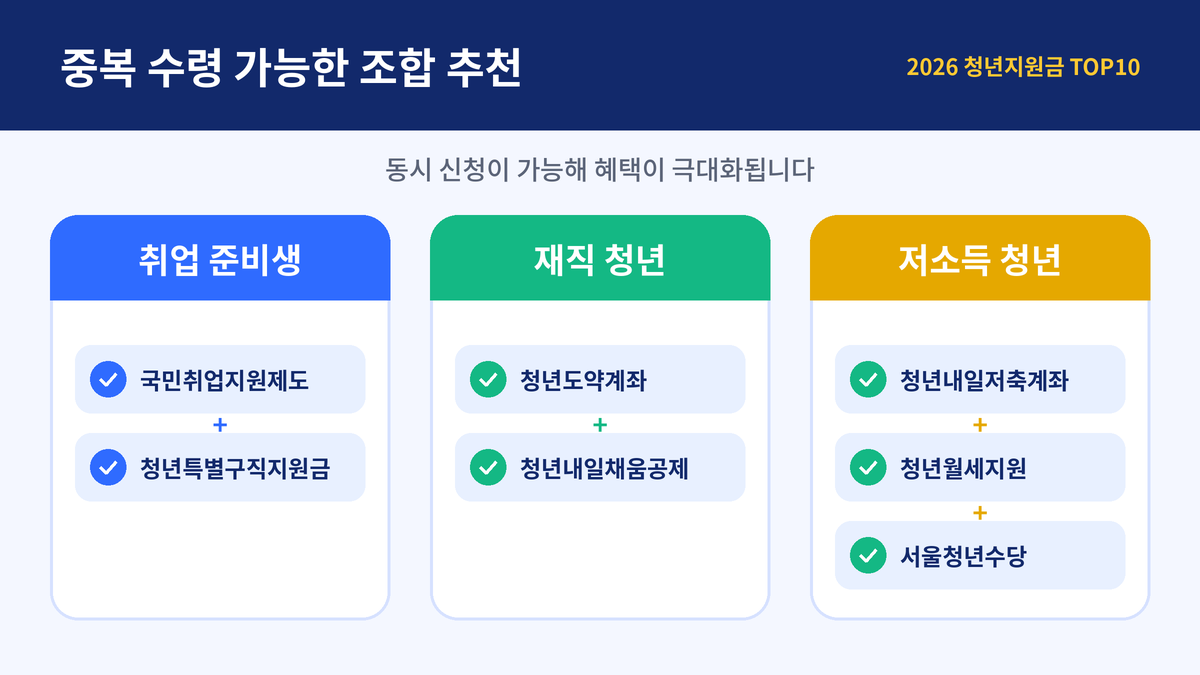Click green checkmark beside 청년내일채움공제
Viewport: 1200px width, 675px height.
[x=487, y=467]
